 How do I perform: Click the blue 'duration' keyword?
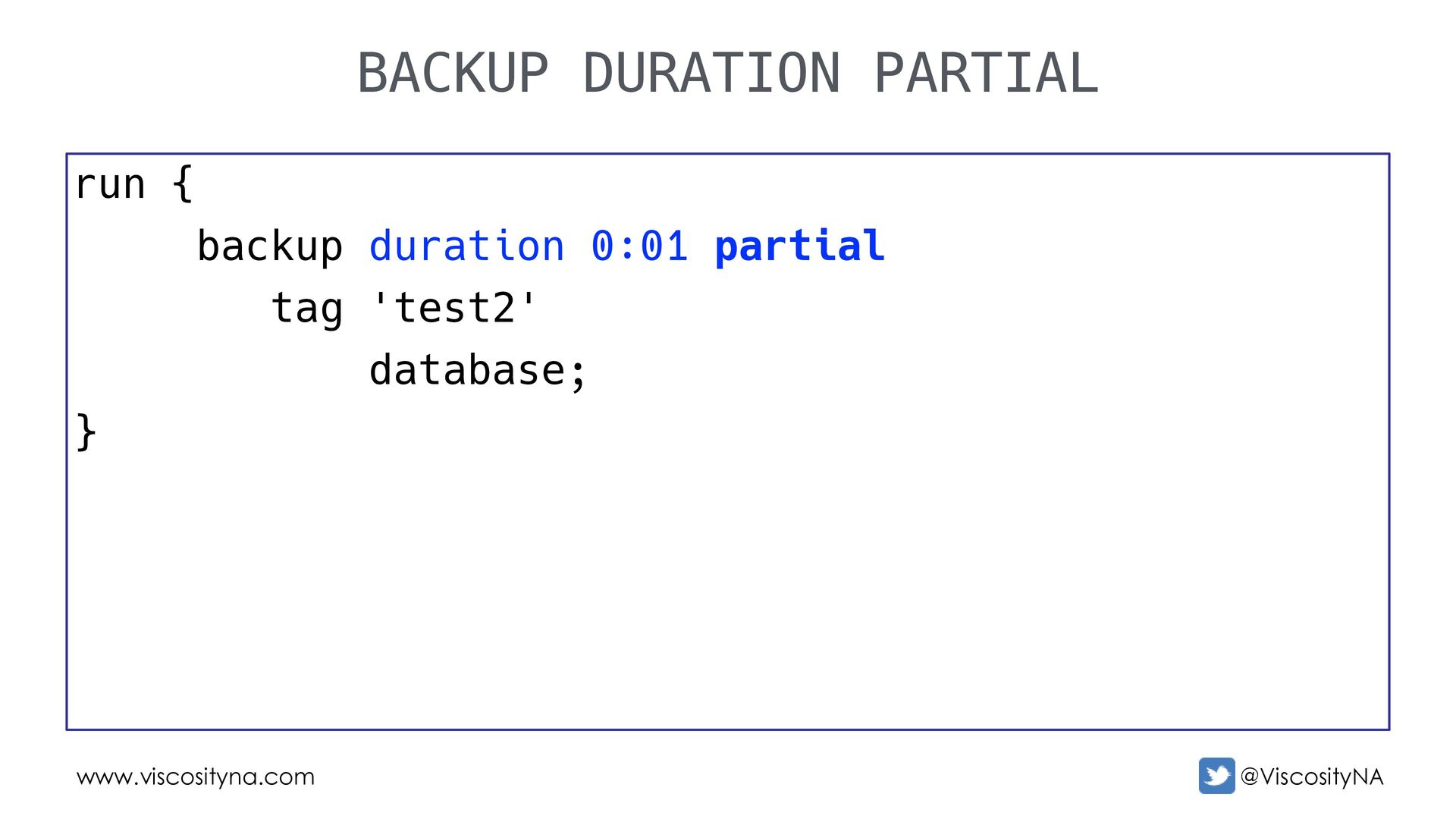467,246
